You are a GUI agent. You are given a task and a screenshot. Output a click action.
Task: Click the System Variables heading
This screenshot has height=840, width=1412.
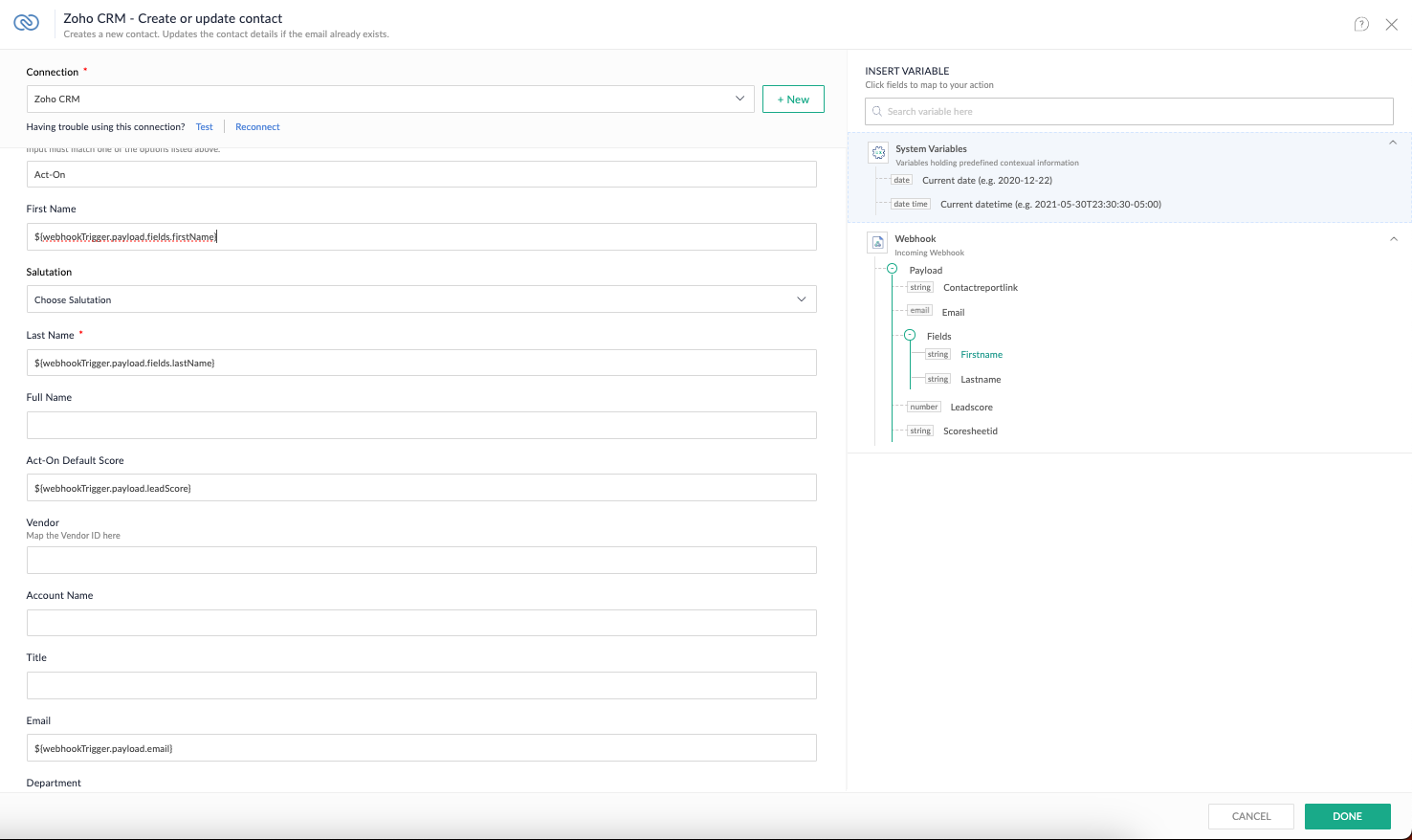click(931, 148)
